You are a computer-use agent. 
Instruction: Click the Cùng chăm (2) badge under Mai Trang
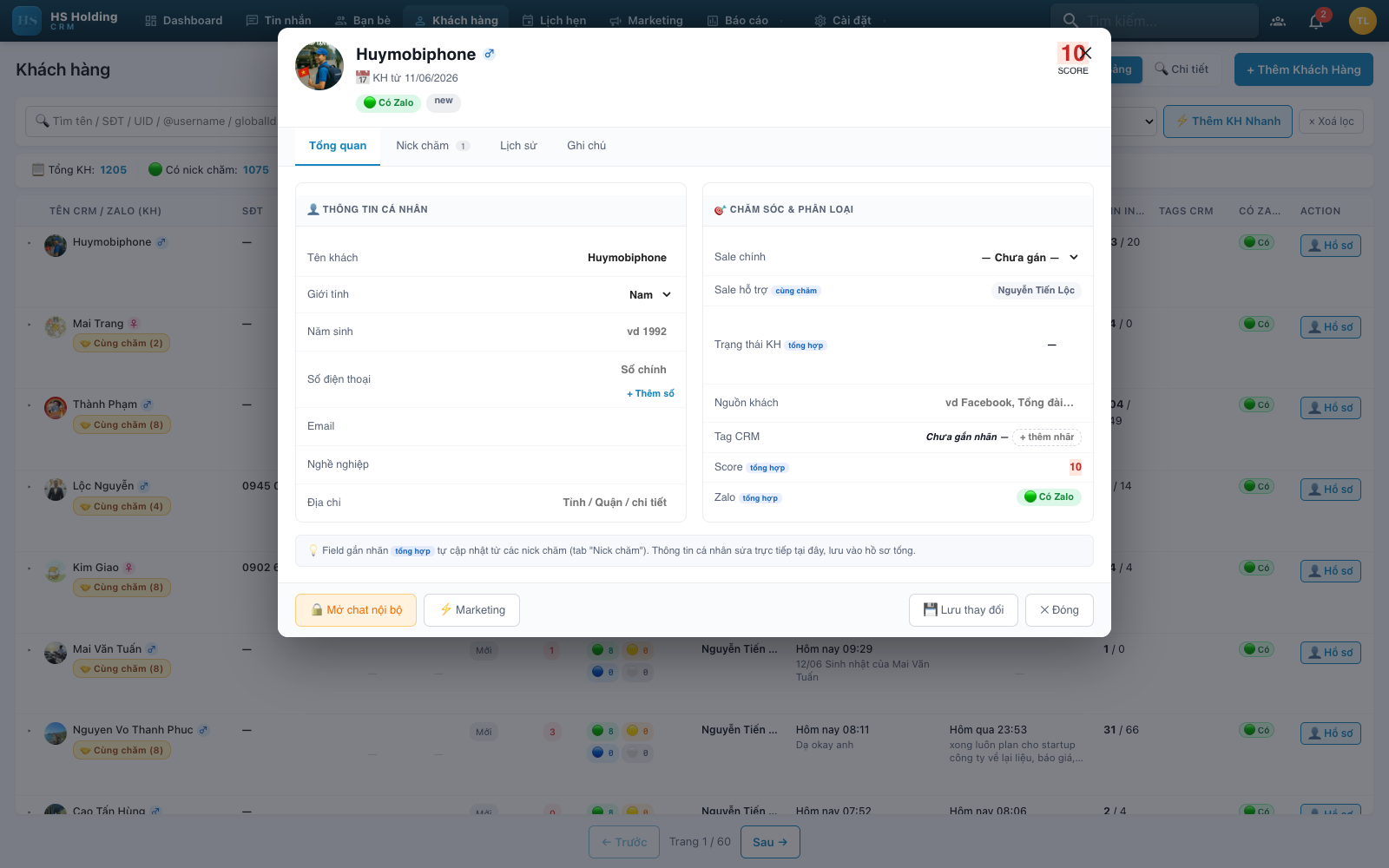pyautogui.click(x=122, y=344)
